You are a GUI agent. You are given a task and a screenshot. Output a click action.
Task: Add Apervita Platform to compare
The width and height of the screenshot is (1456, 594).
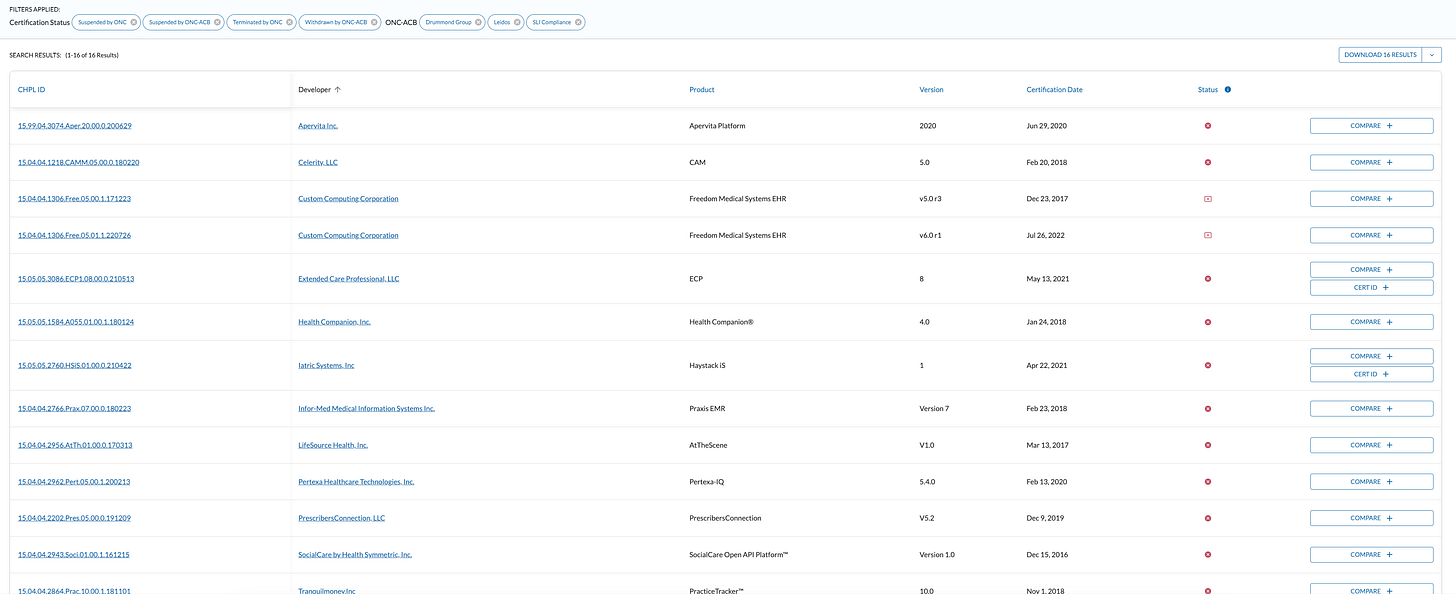1371,126
